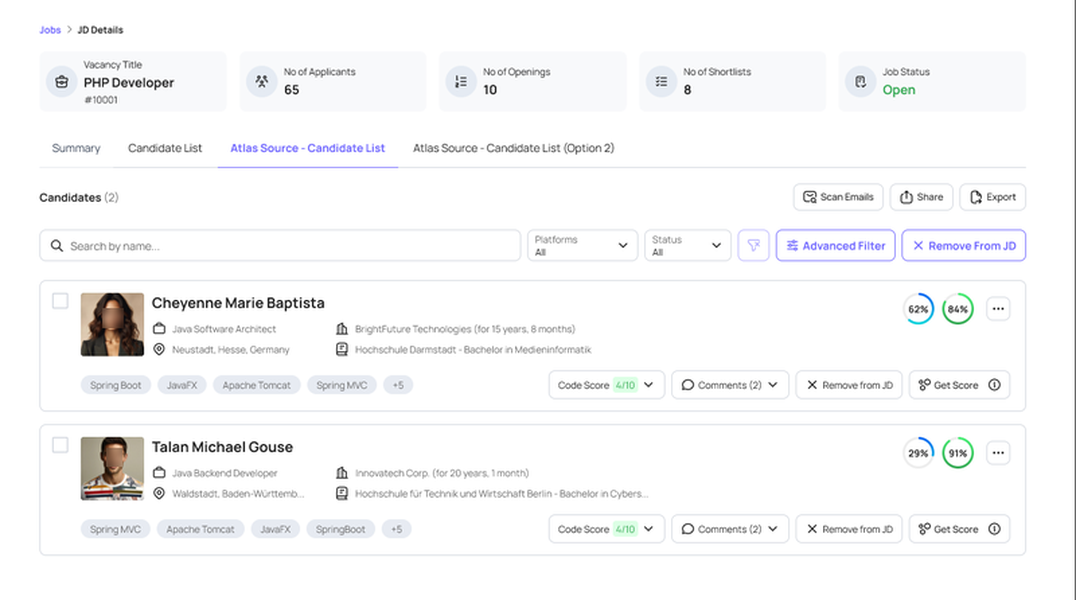The width and height of the screenshot is (1076, 600).
Task: Open more options for Cheyenne Marie Baptista
Action: 998,309
